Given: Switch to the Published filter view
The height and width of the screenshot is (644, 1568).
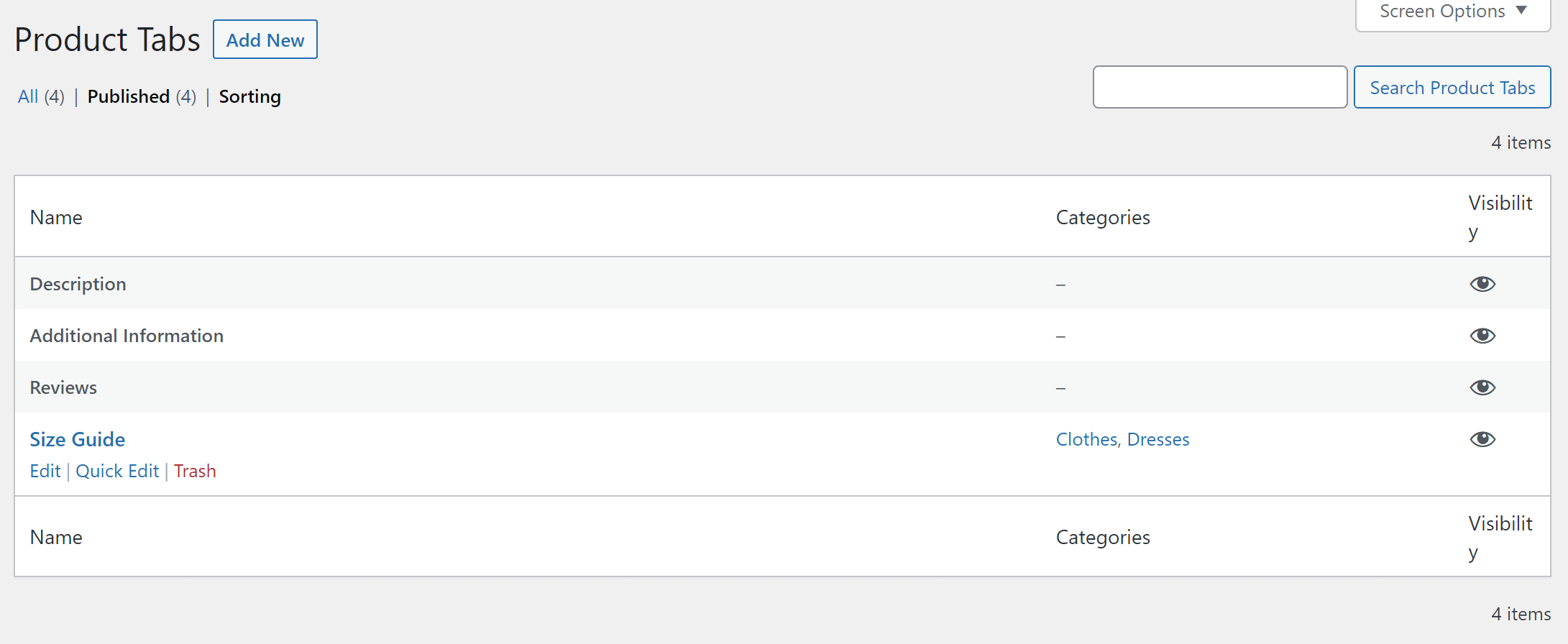Looking at the screenshot, I should point(129,96).
